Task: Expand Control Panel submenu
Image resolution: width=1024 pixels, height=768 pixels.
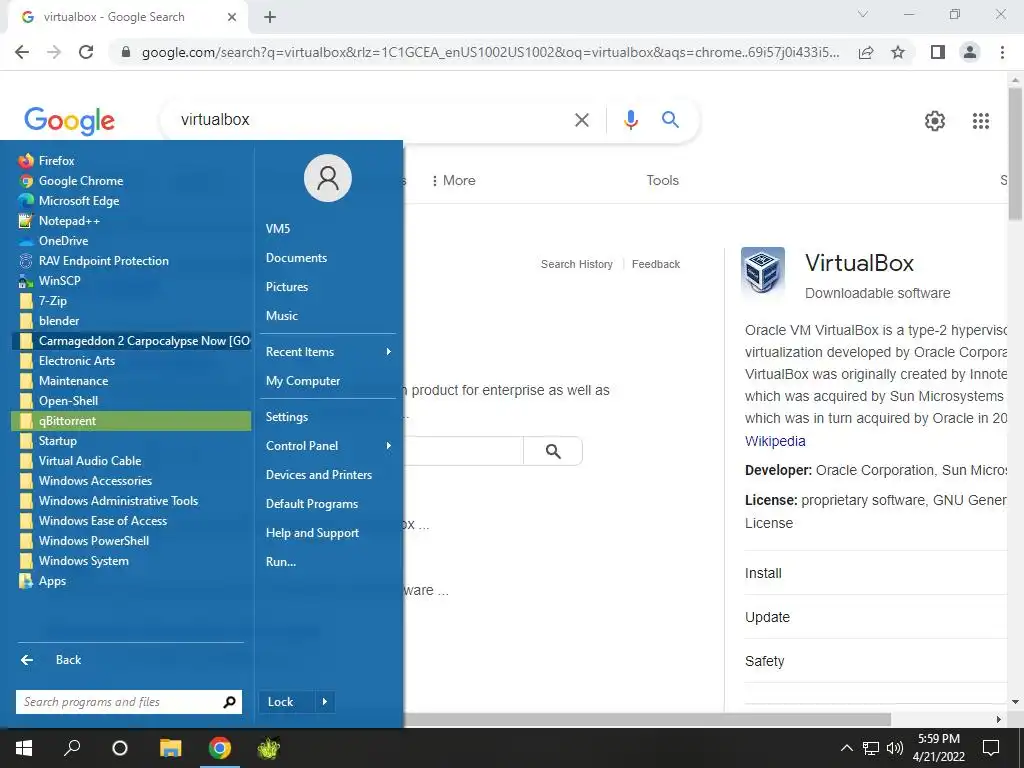Action: [328, 446]
